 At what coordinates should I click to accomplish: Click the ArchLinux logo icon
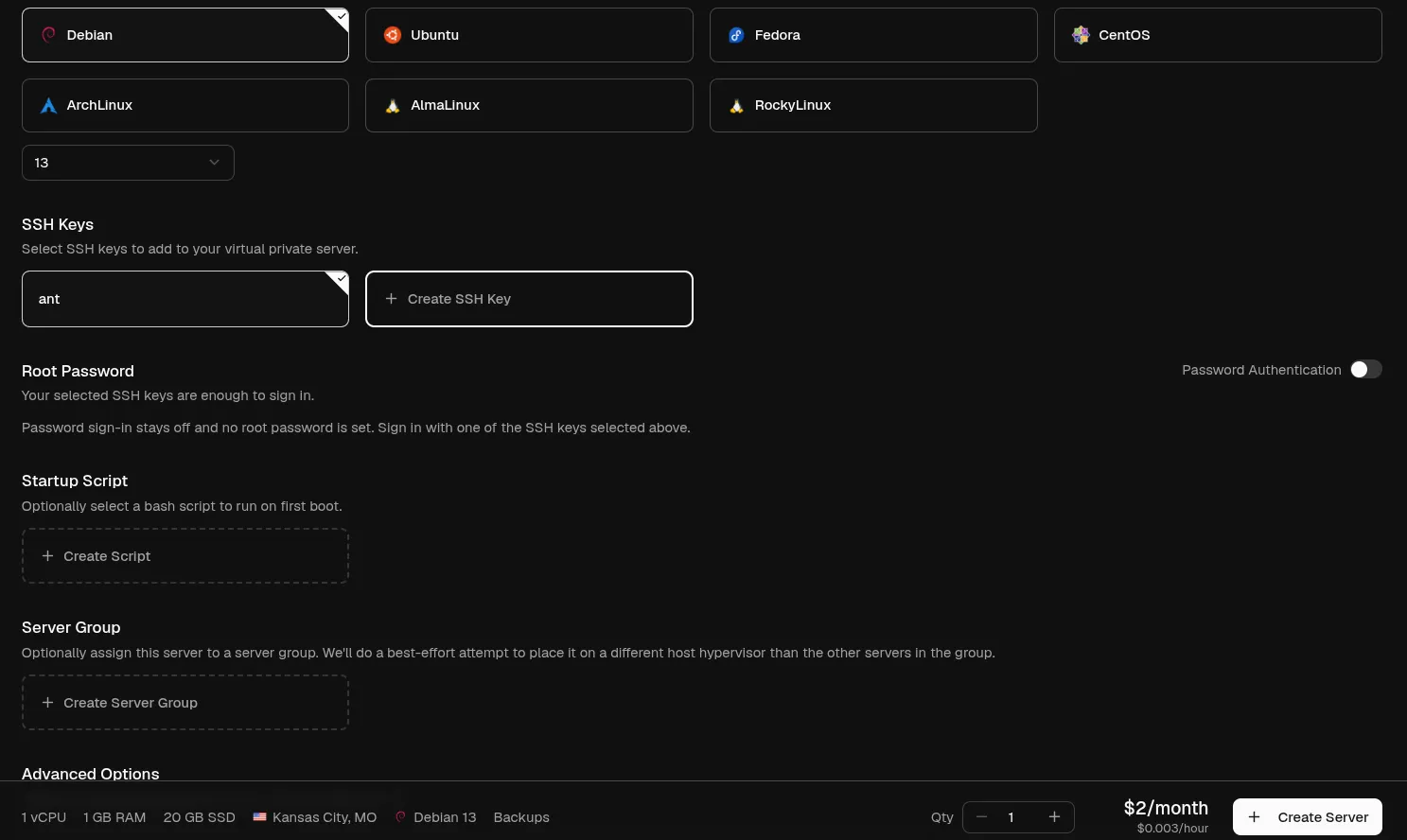[48, 105]
